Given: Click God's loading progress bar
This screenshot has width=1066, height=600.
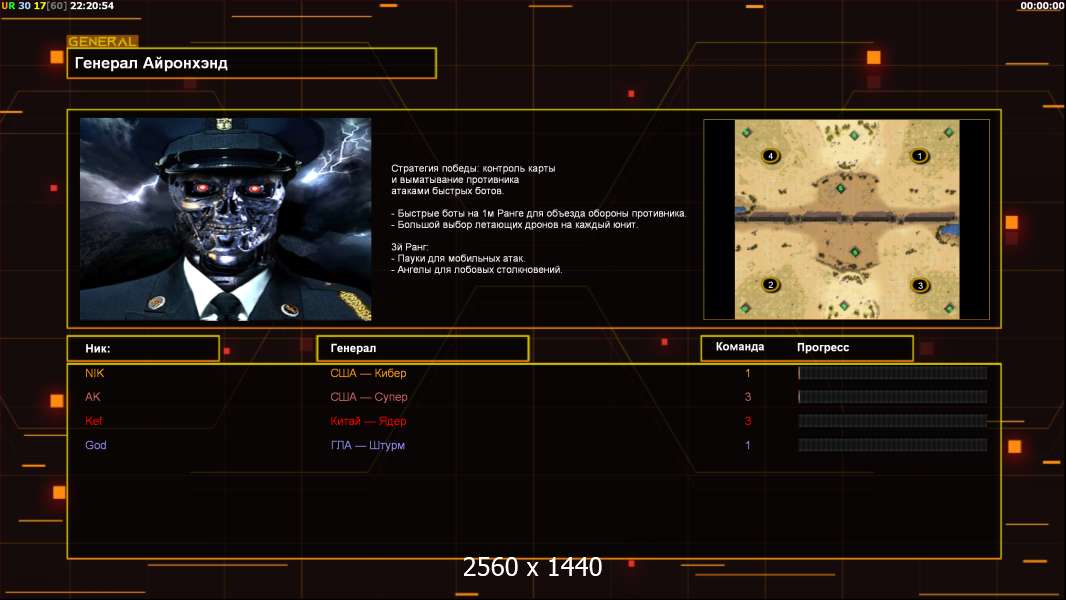Looking at the screenshot, I should tap(893, 445).
